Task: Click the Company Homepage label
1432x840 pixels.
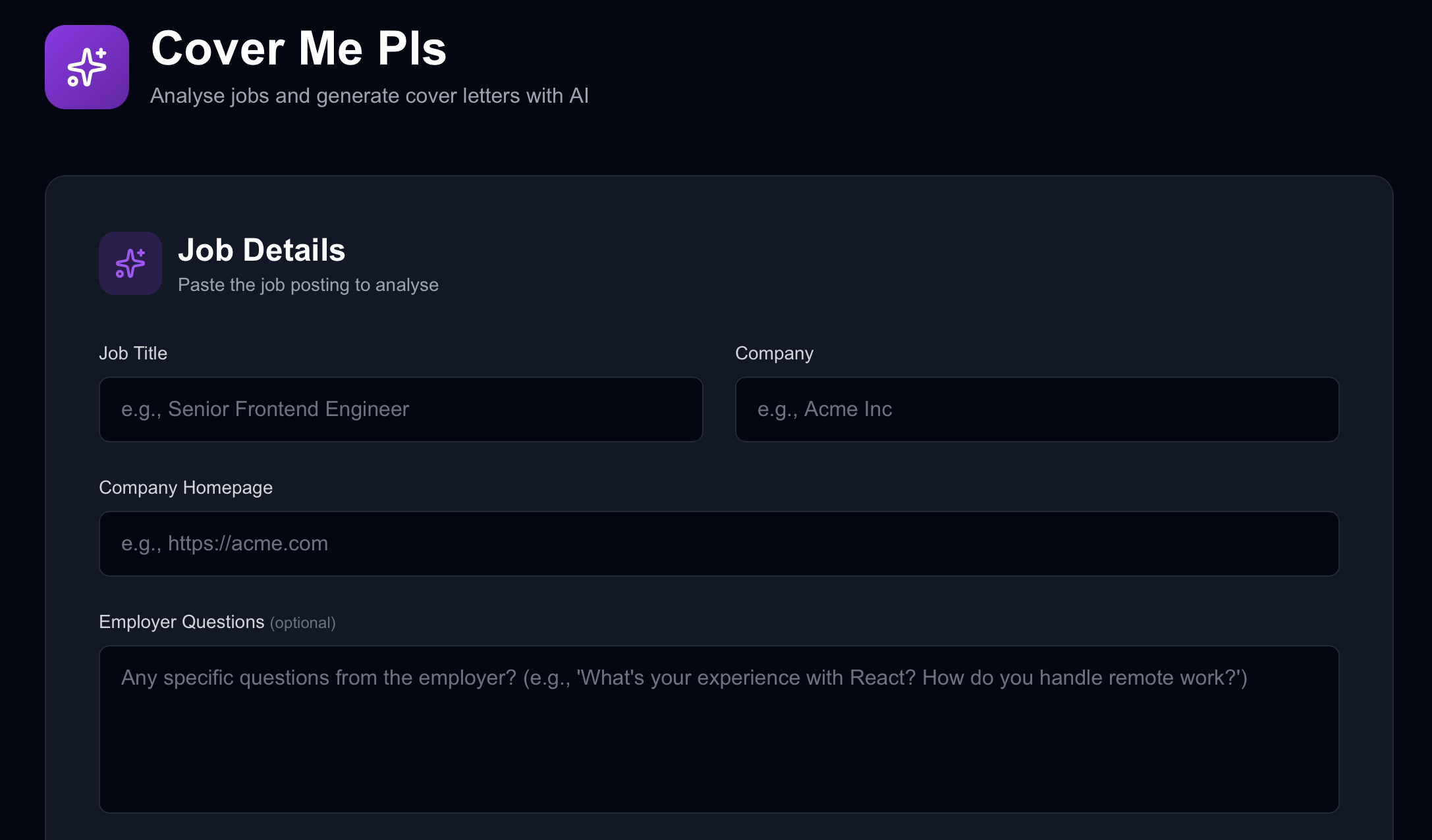Action: point(186,487)
